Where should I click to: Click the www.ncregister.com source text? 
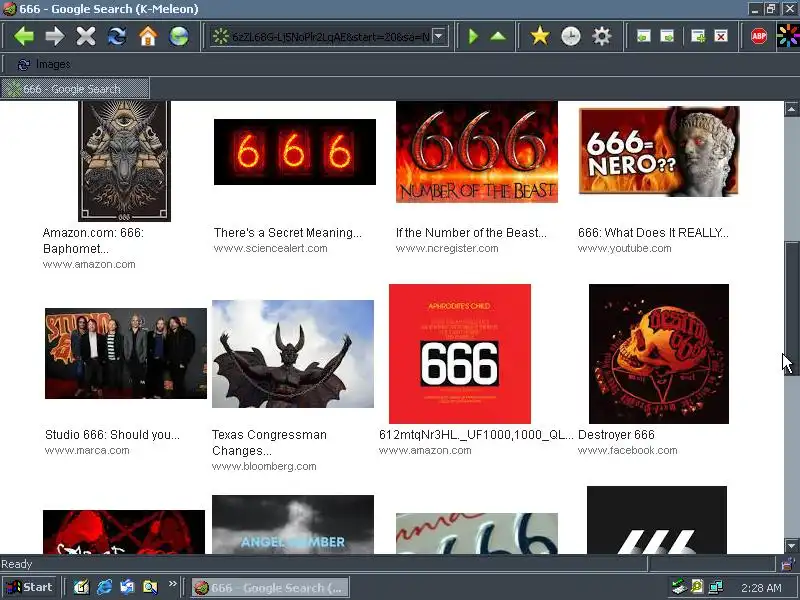coord(447,248)
